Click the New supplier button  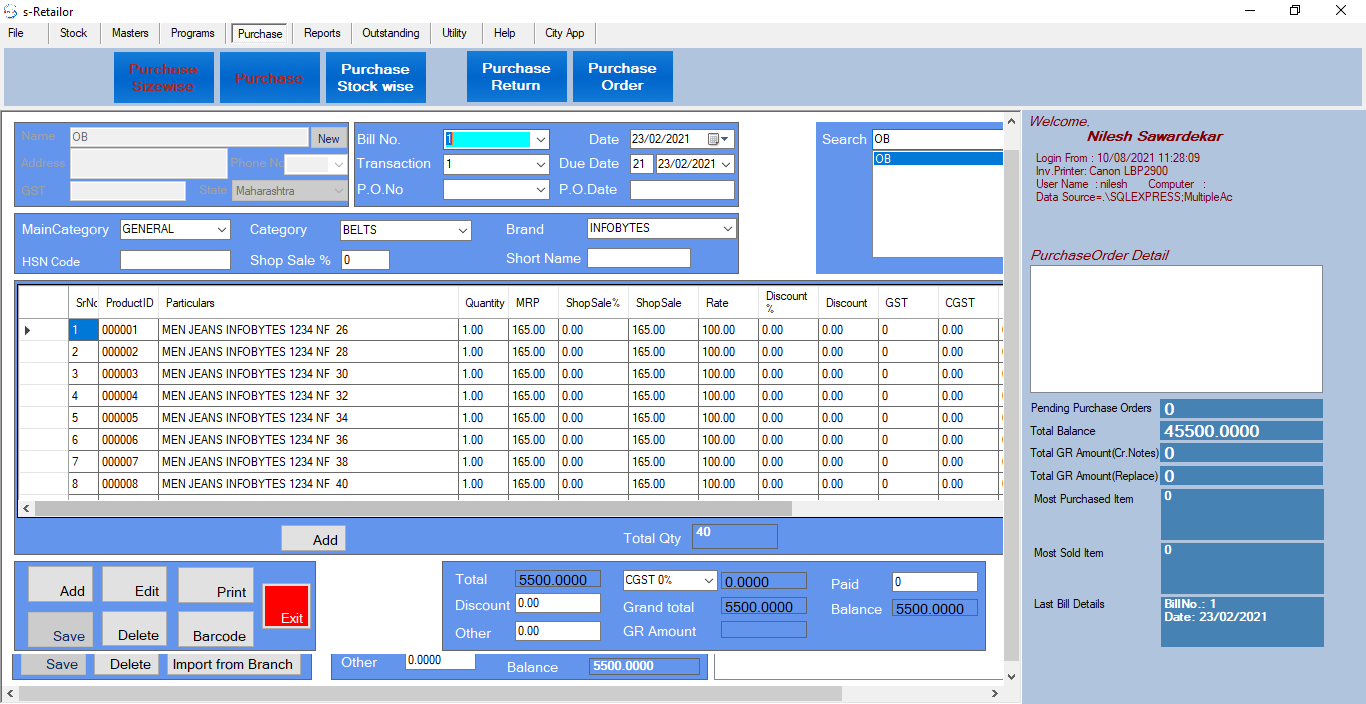[x=328, y=138]
